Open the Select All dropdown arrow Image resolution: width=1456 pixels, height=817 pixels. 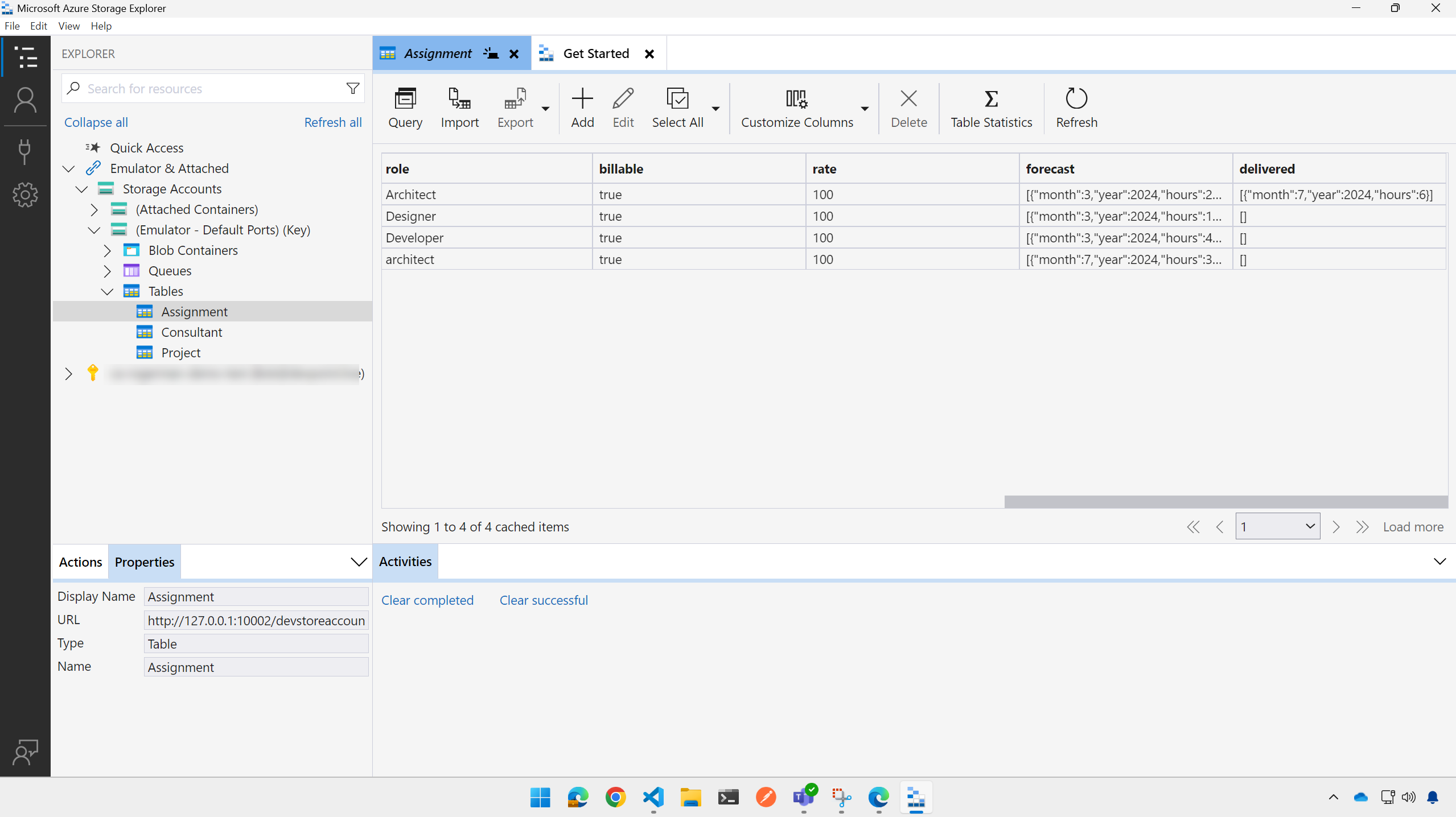tap(715, 109)
